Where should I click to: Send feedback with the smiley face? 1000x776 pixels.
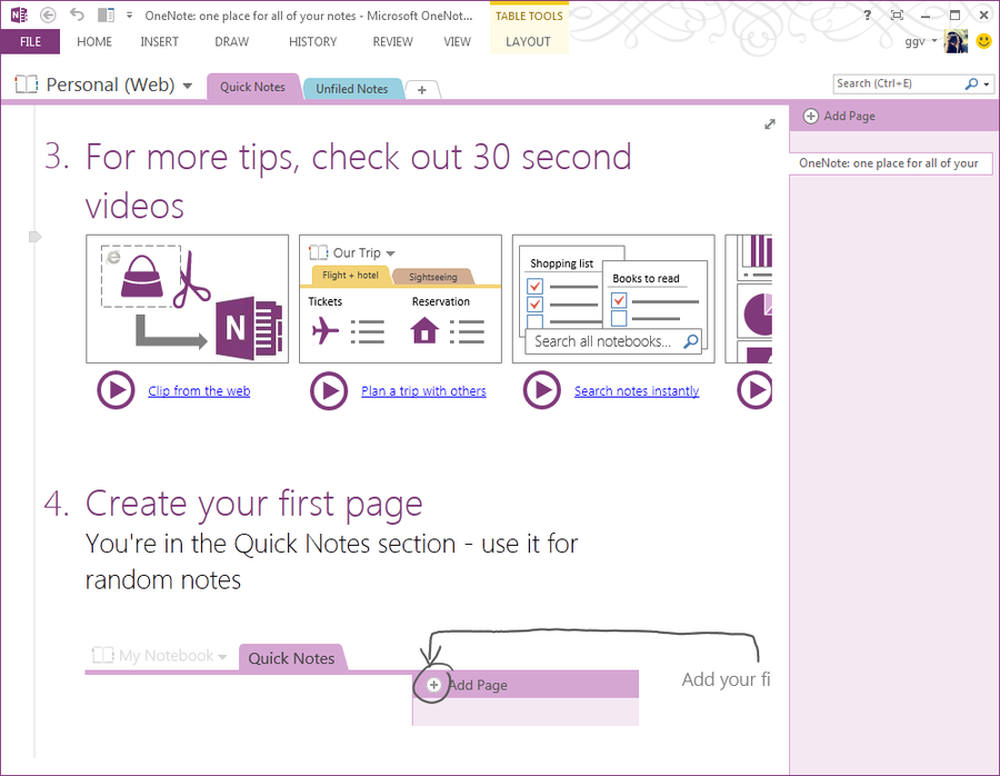(984, 41)
